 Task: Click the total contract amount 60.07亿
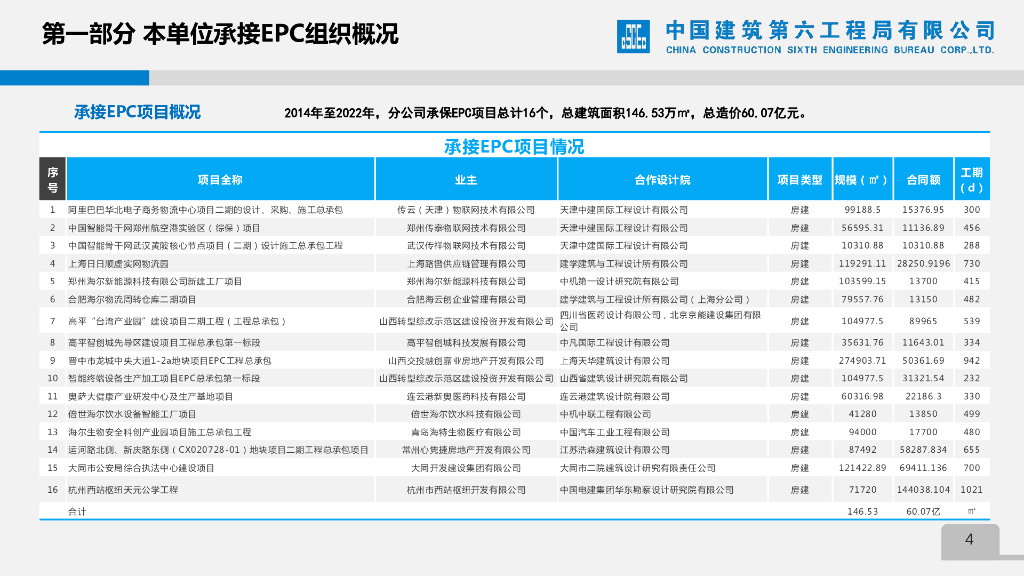click(923, 511)
